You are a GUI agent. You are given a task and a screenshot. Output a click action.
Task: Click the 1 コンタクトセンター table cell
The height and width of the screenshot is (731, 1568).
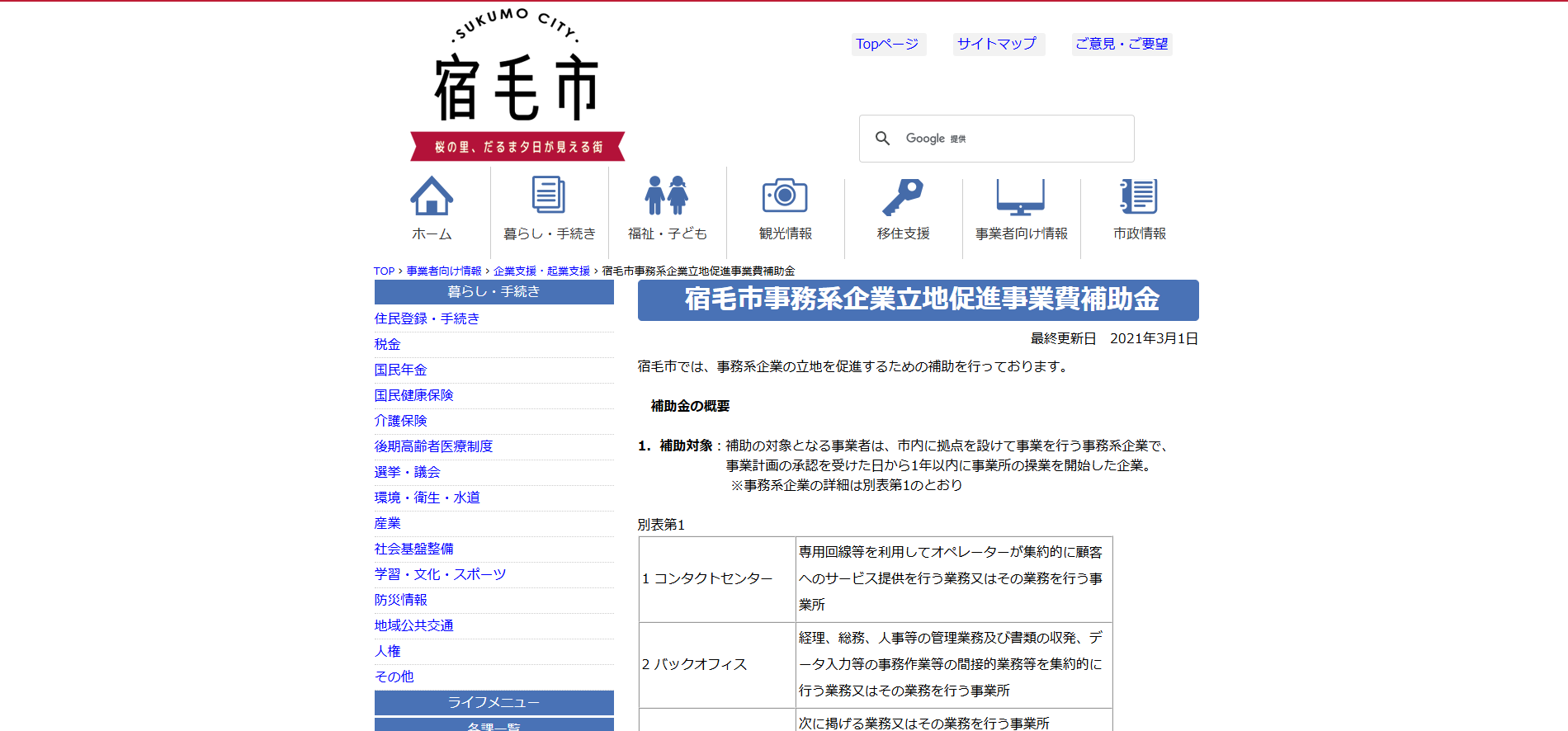coord(717,579)
